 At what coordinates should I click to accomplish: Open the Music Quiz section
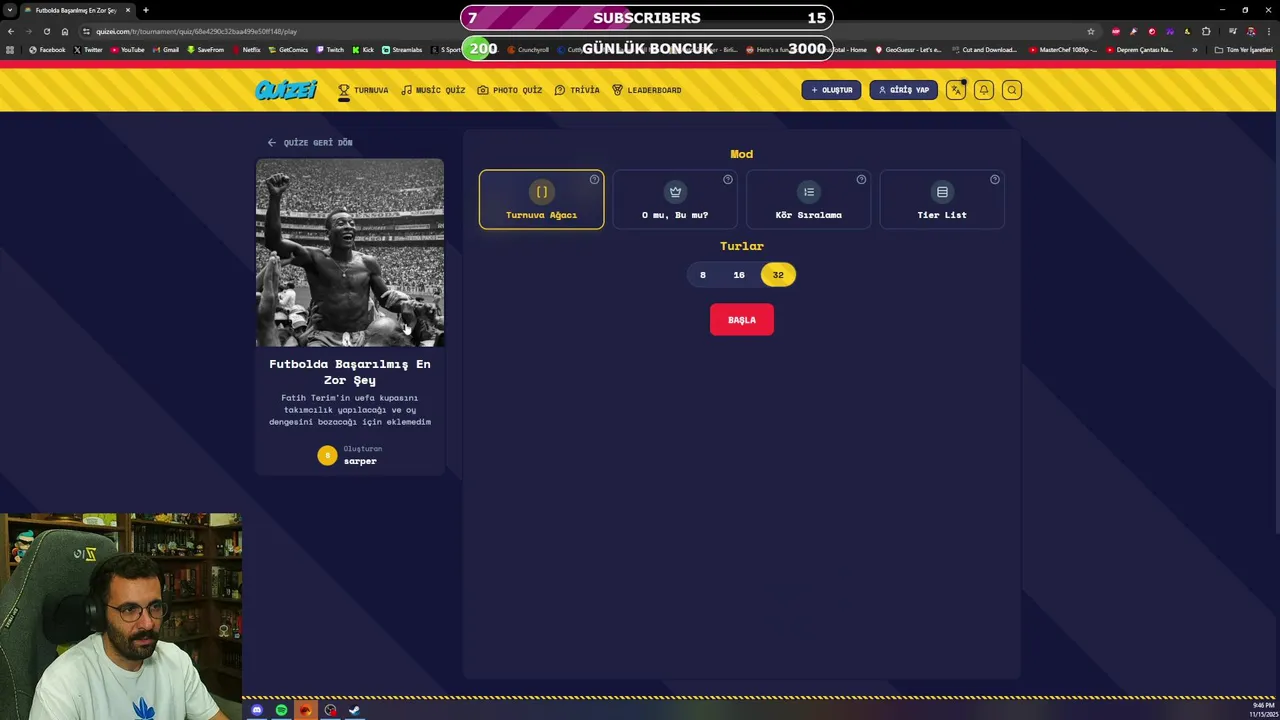[x=433, y=90]
